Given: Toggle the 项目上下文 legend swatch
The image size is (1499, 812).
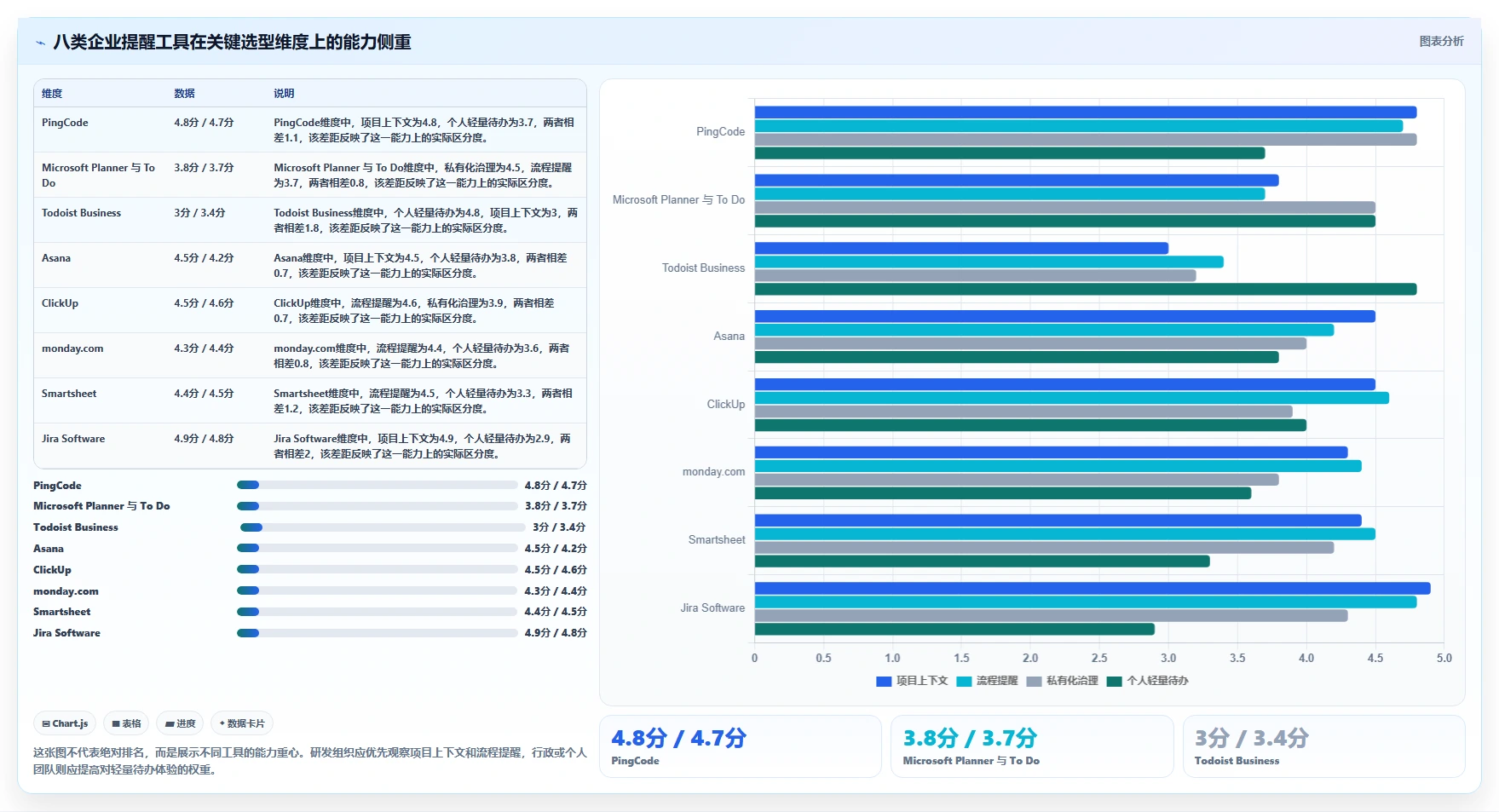Looking at the screenshot, I should [884, 681].
